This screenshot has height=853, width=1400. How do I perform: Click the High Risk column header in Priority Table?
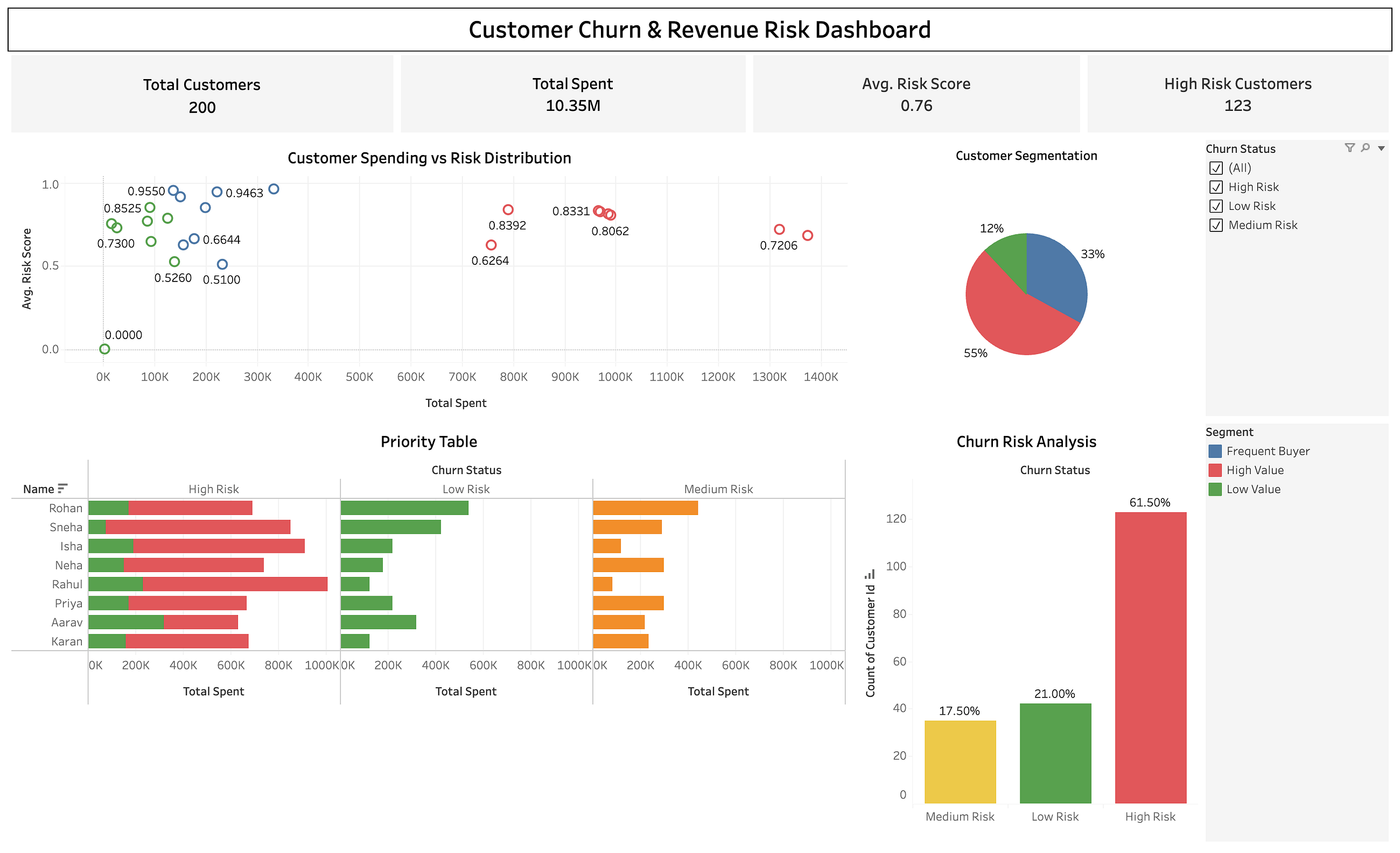click(214, 489)
